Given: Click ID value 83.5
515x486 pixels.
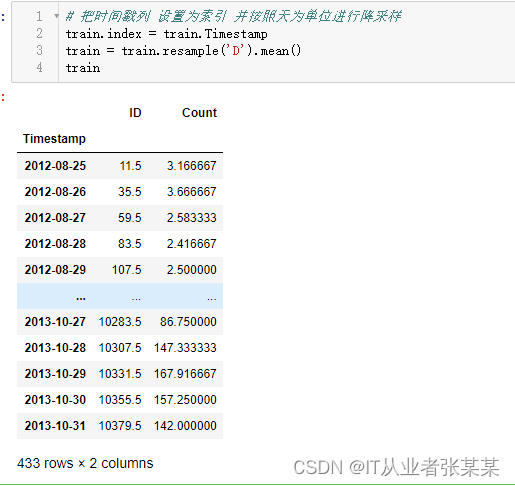Looking at the screenshot, I should click(130, 244).
